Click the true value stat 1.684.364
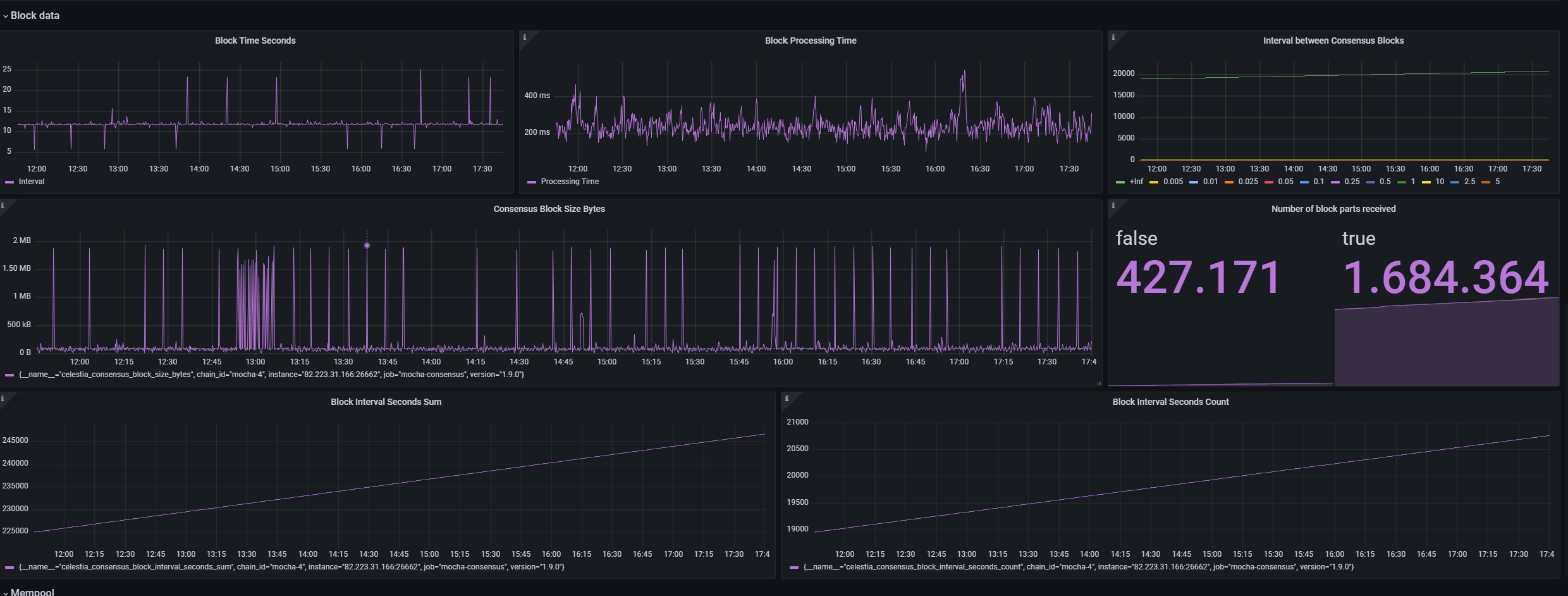1568x596 pixels. click(x=1445, y=277)
